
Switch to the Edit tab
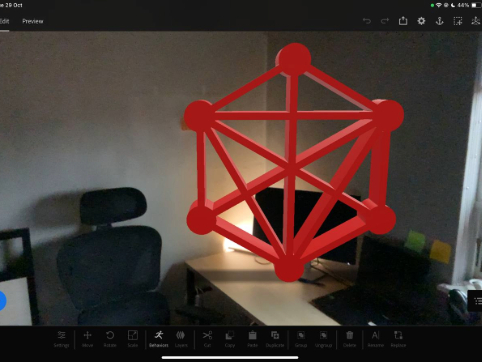click(4, 21)
